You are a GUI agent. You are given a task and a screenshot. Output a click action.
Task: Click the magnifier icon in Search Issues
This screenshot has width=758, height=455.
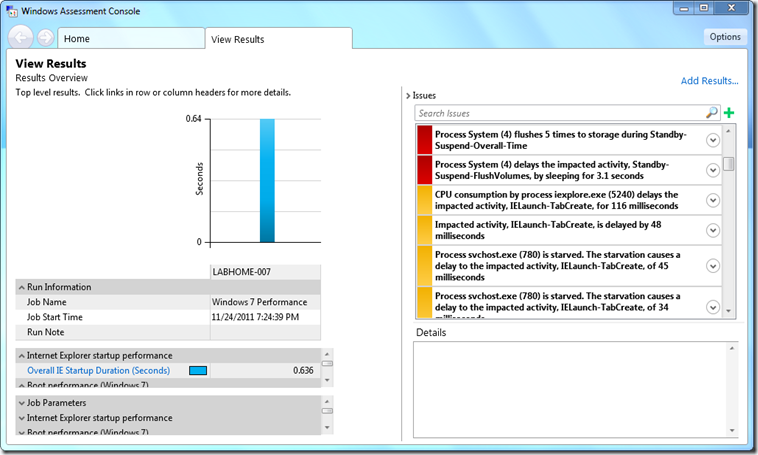coord(712,113)
